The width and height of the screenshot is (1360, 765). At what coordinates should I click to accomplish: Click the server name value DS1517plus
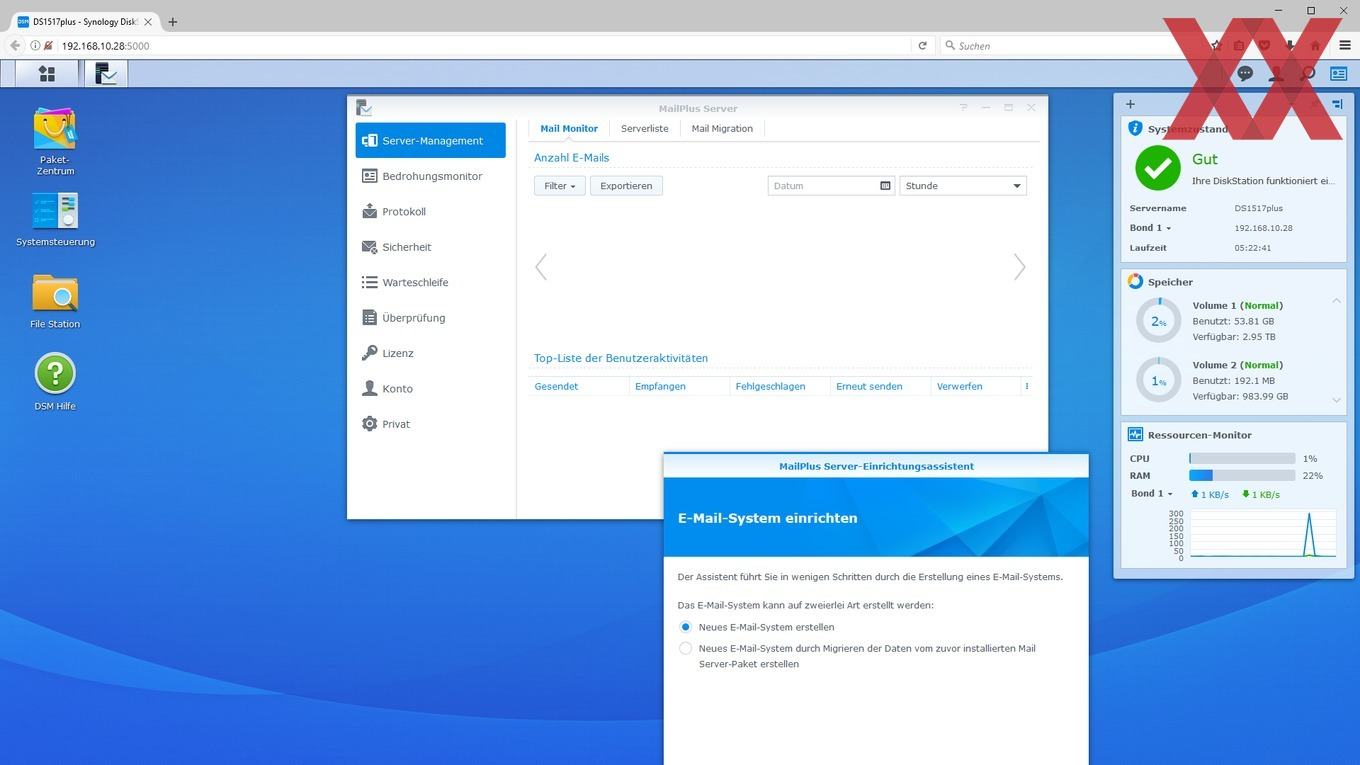click(1258, 208)
